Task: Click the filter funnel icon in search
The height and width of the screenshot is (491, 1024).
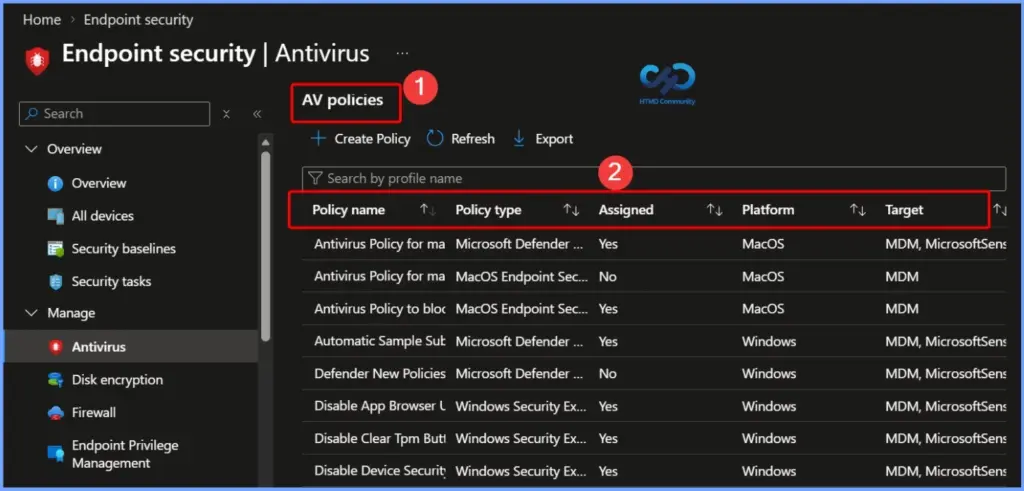Action: pyautogui.click(x=315, y=178)
